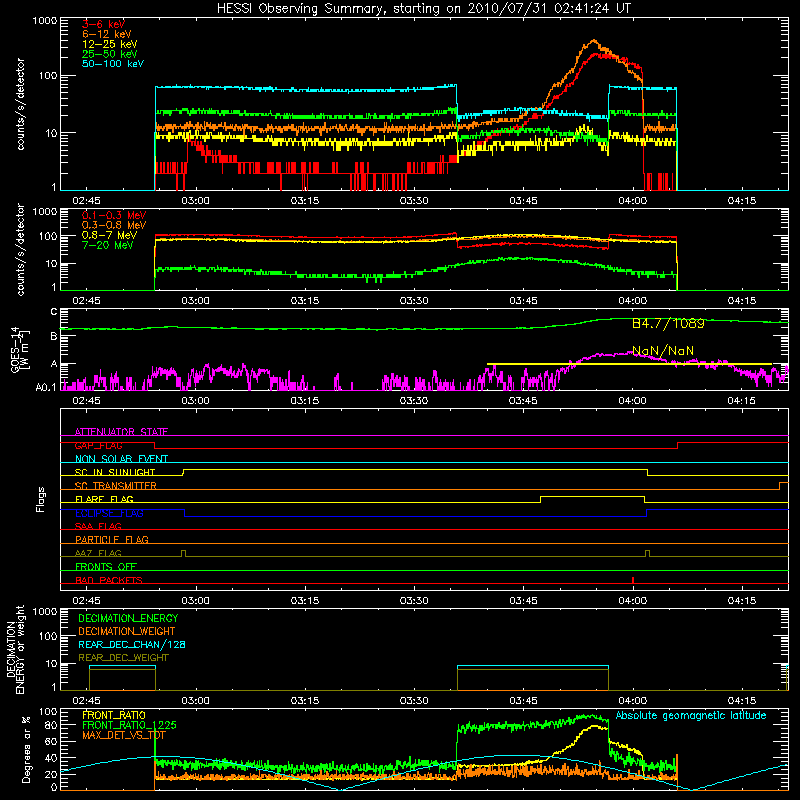
Task: Click the raised FLARE_FLAG segment
Action: tap(592, 496)
